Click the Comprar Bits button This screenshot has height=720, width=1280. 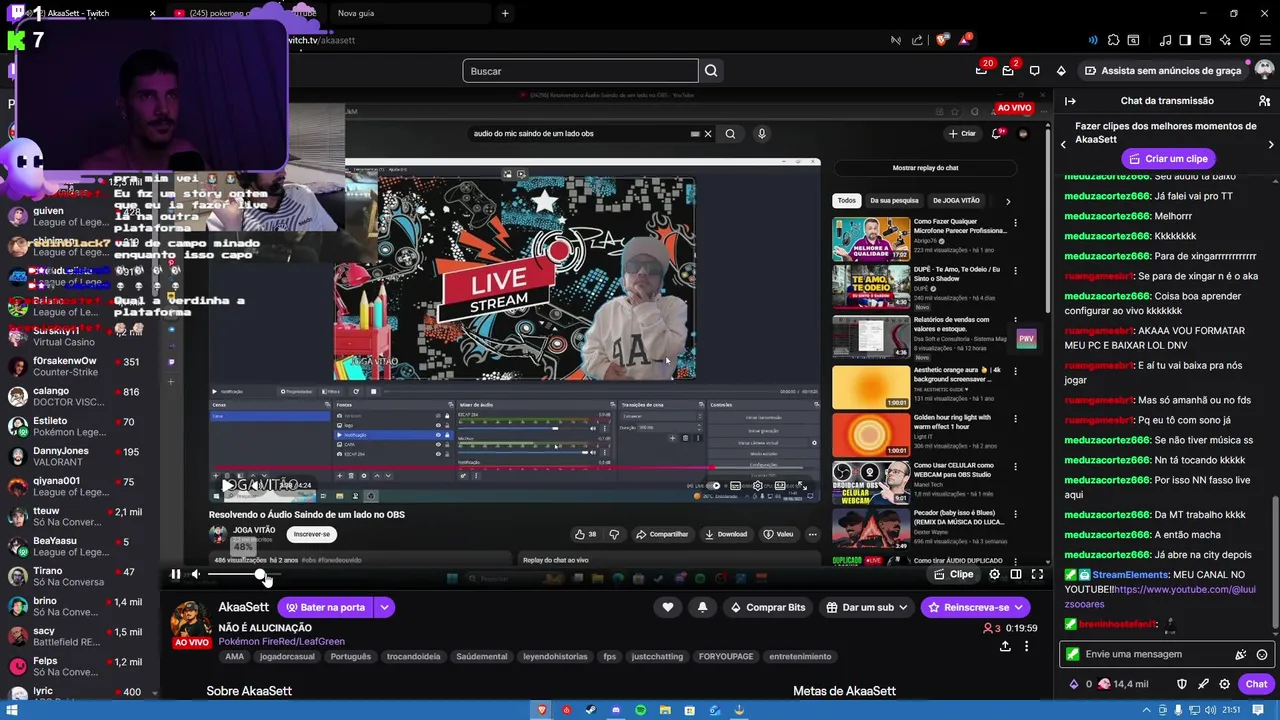[767, 607]
